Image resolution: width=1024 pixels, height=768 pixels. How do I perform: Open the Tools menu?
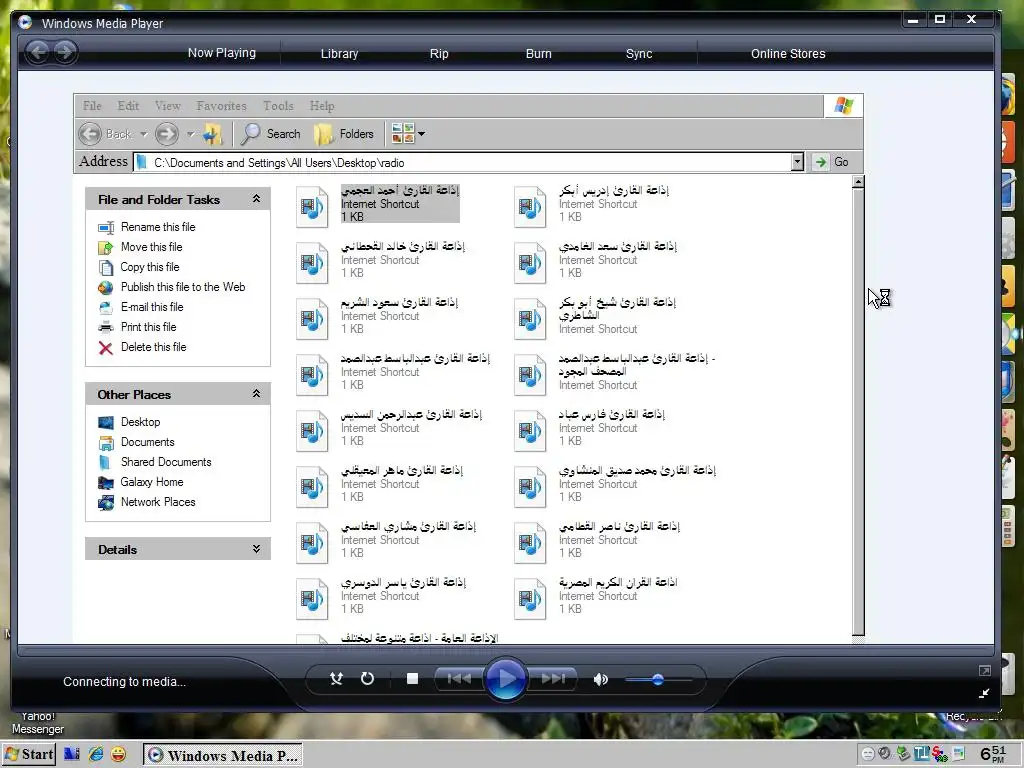278,106
